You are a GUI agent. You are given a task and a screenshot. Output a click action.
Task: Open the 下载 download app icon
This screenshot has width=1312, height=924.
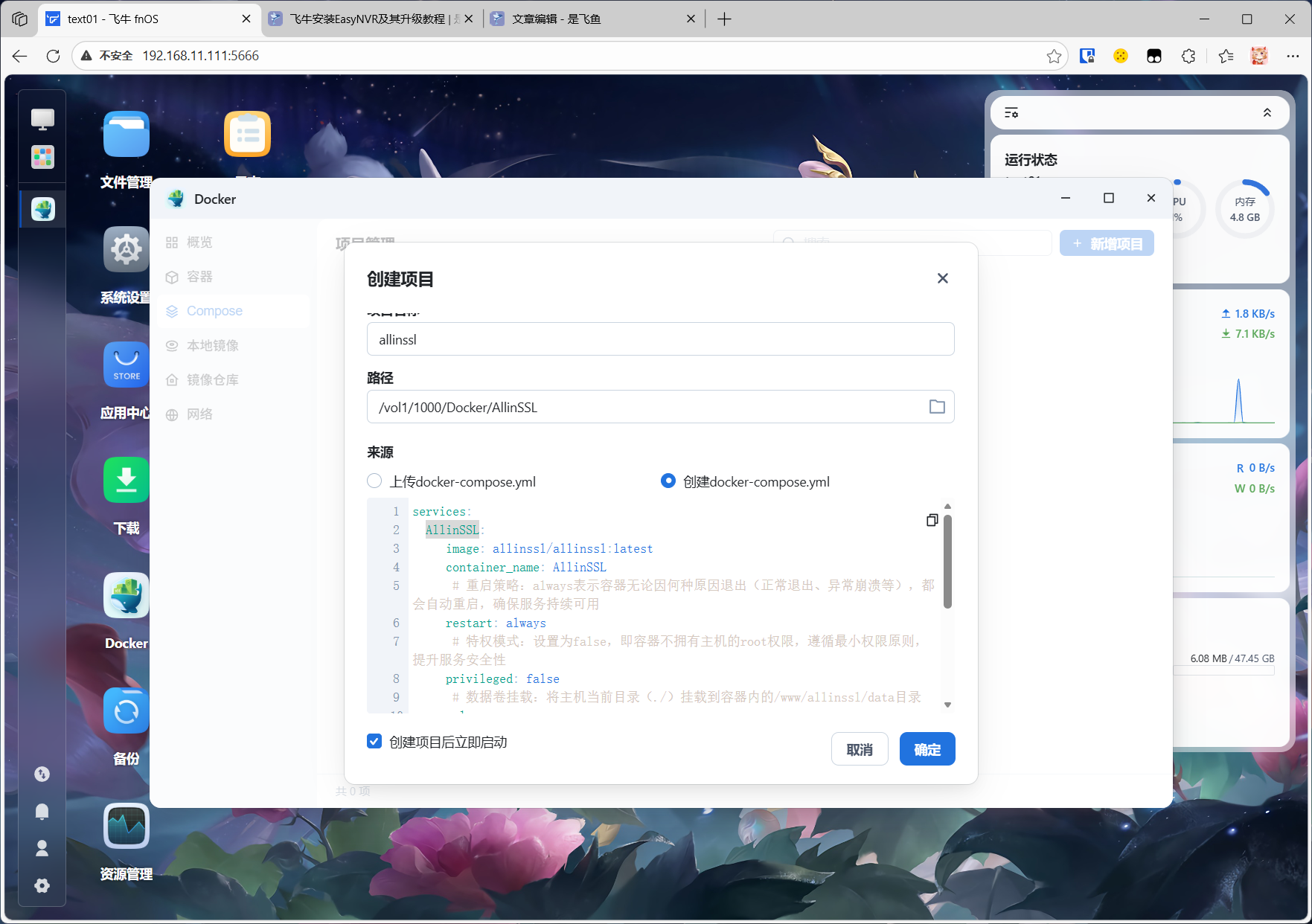126,481
